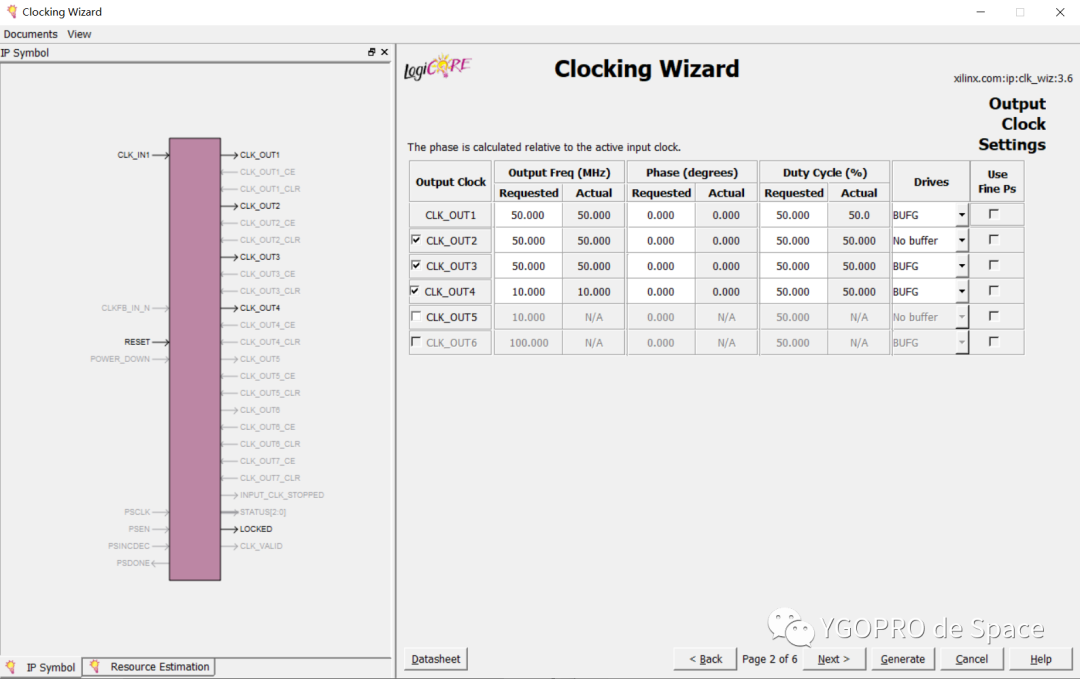
Task: Click CLK_OUT6 requested frequency 100.000
Action: (528, 342)
